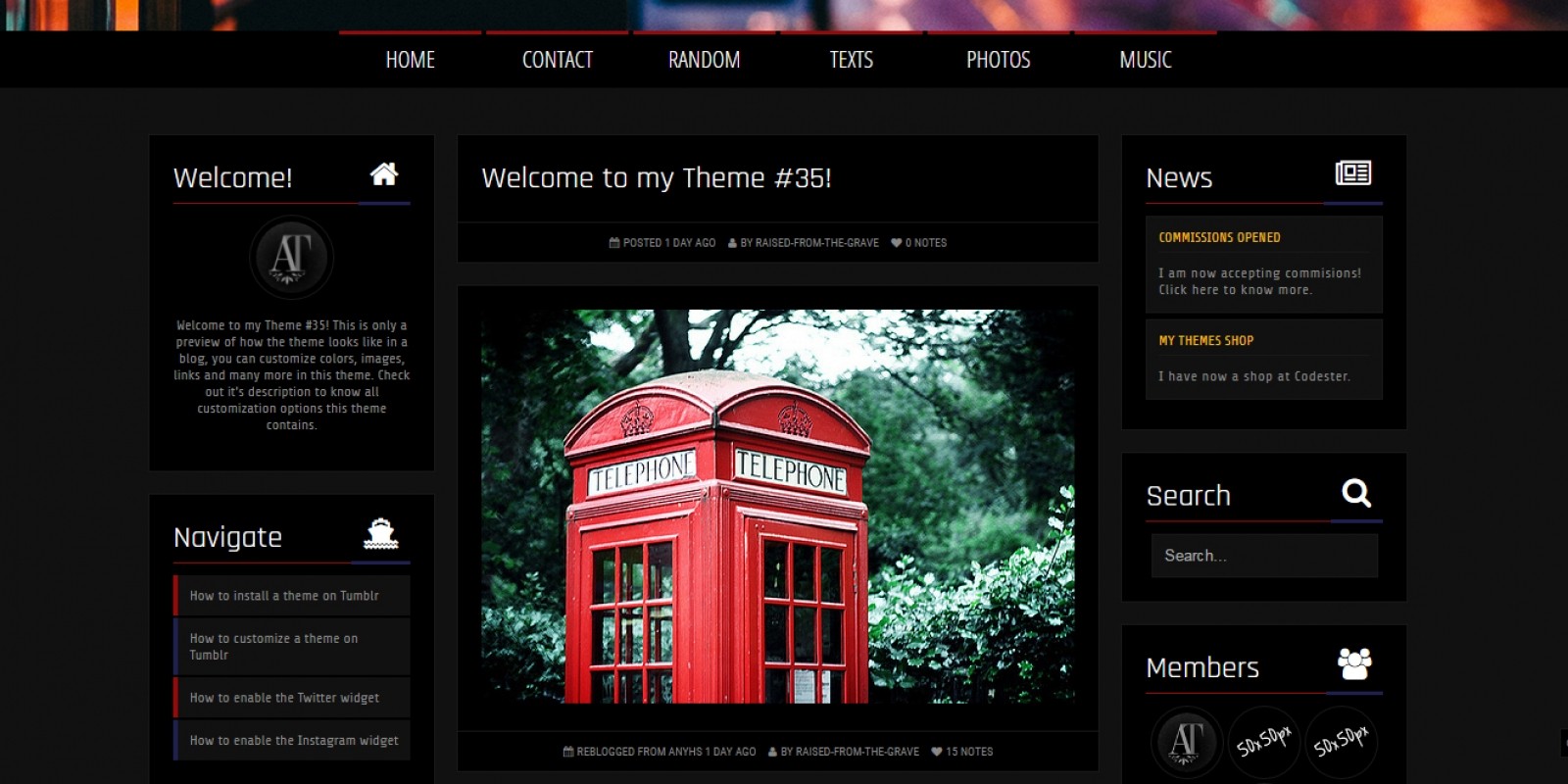Open 'How to customize a theme on Tumblr' link
This screenshot has width=1568, height=784.
point(292,647)
